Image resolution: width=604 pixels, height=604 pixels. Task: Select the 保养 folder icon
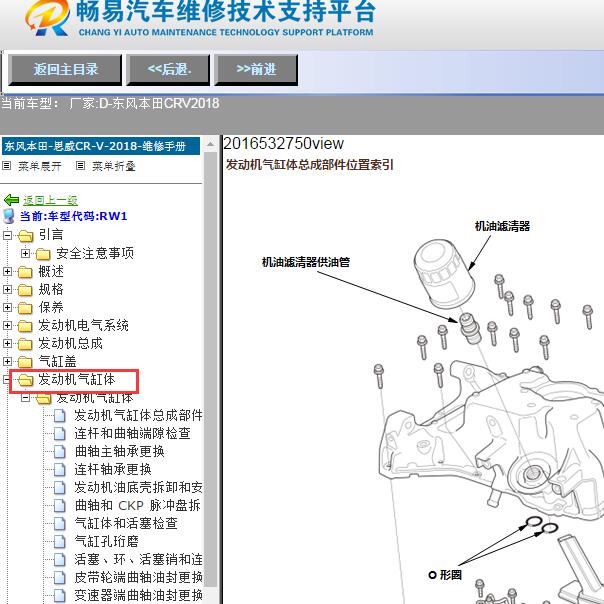25,308
